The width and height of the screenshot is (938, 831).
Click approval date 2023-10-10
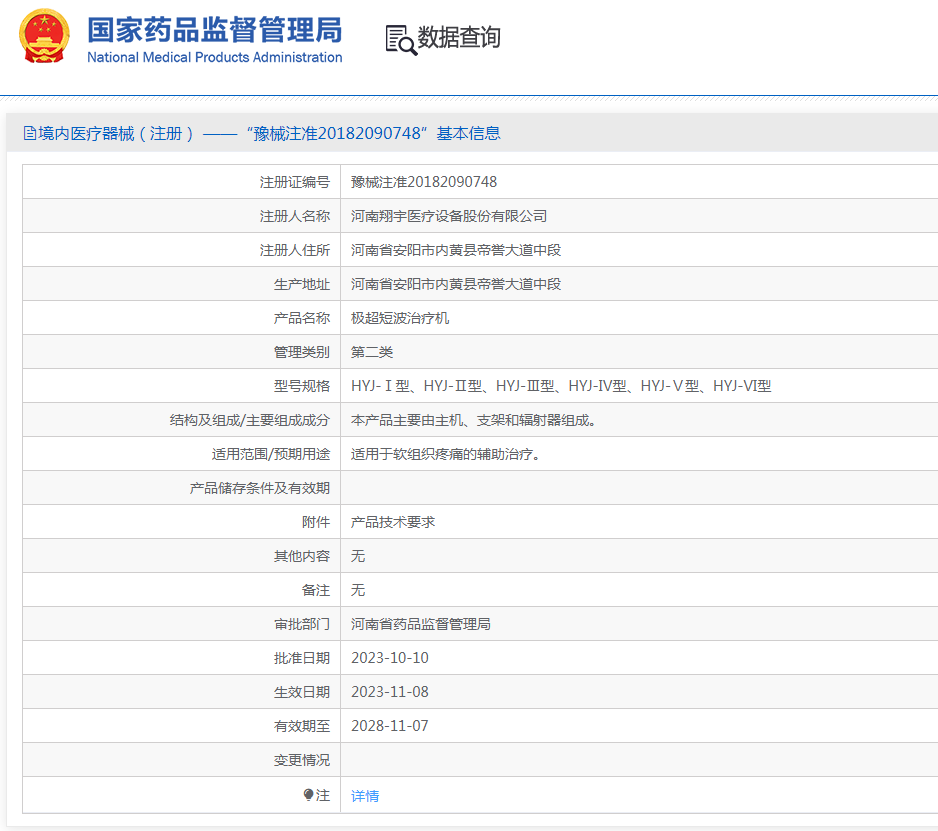click(390, 658)
